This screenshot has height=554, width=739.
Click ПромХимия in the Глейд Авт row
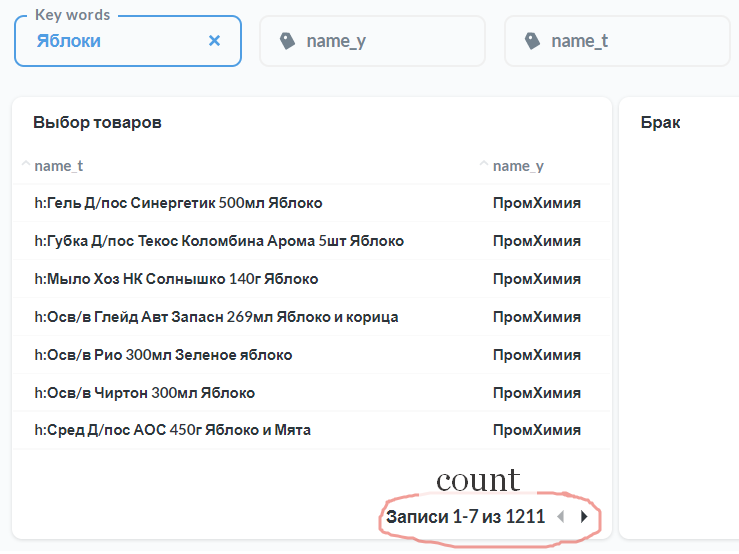(x=537, y=317)
